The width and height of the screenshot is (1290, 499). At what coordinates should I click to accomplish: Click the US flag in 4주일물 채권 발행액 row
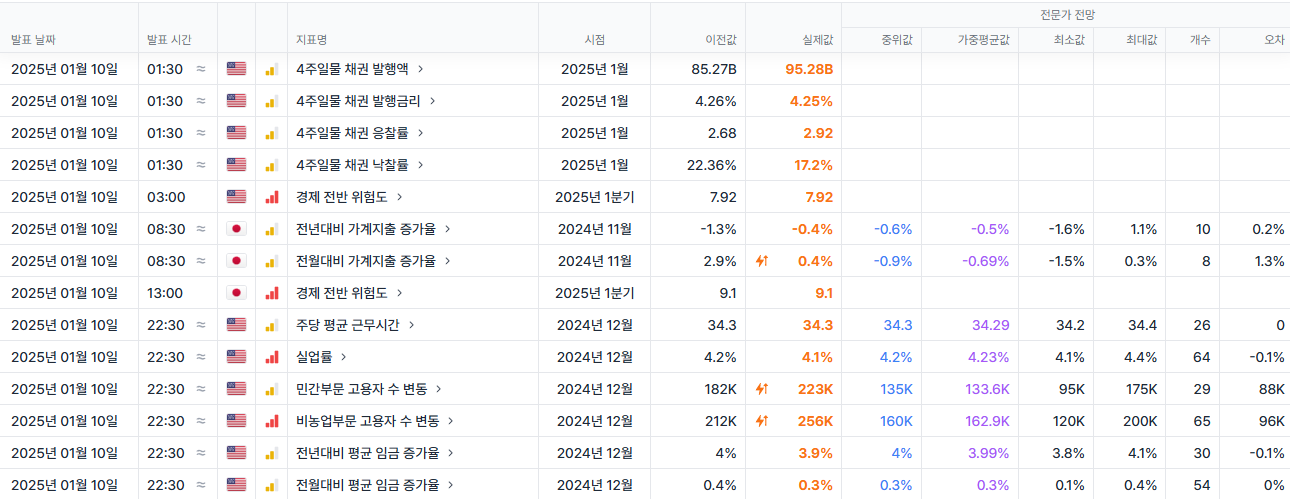[236, 69]
